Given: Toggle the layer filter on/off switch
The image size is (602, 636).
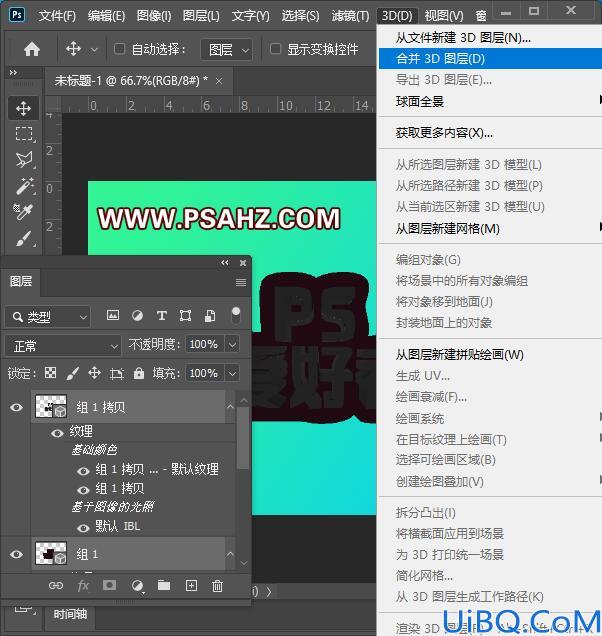Looking at the screenshot, I should (x=235, y=315).
